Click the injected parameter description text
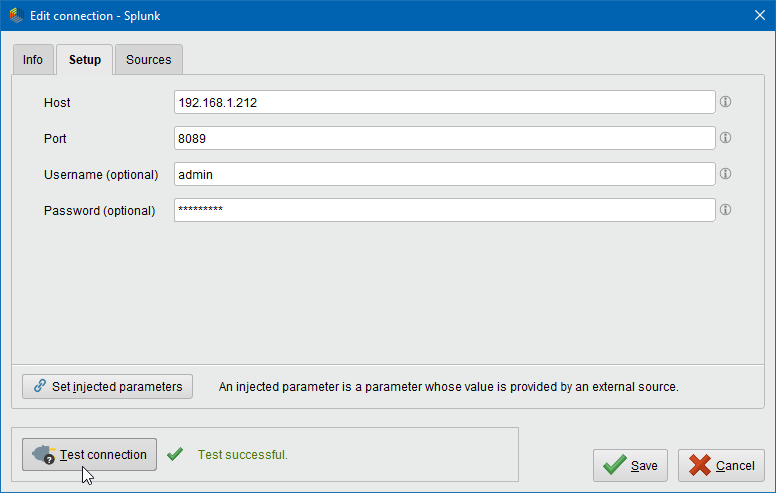 click(x=448, y=386)
